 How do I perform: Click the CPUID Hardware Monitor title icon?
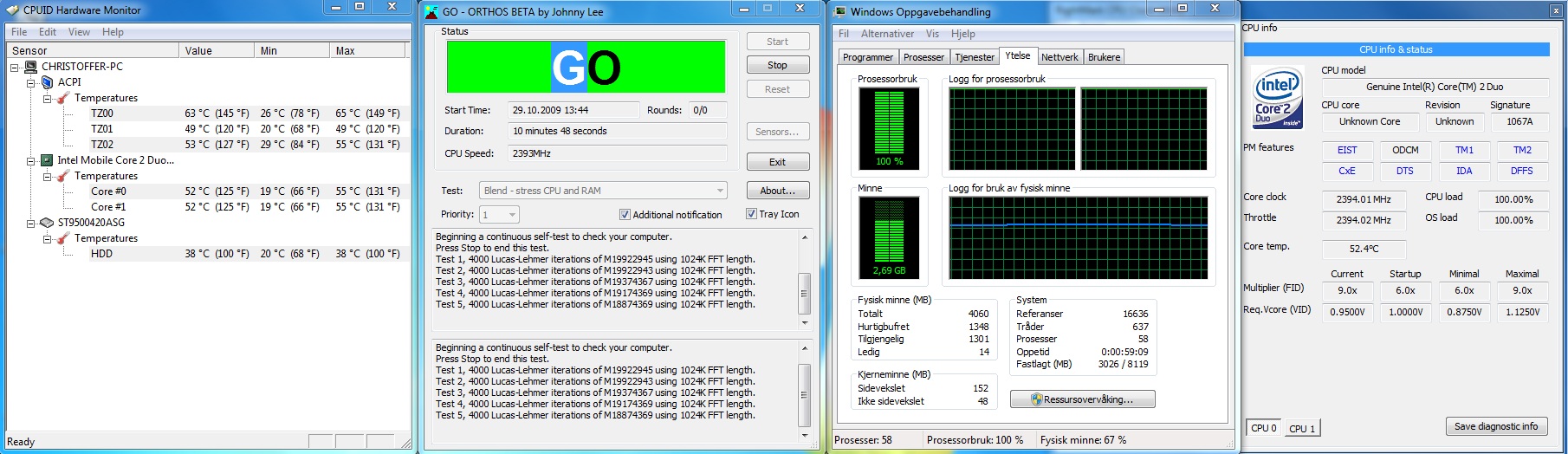(x=14, y=10)
